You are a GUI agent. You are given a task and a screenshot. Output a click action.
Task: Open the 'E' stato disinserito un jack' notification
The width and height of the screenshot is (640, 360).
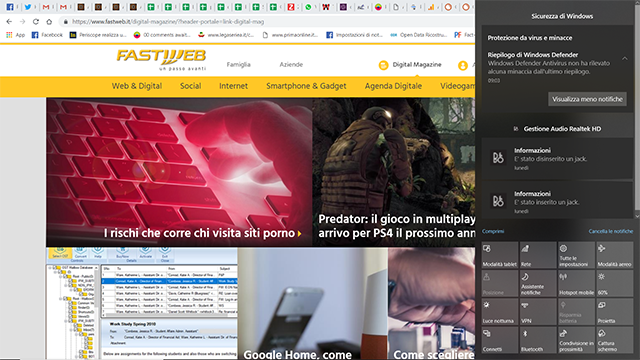click(557, 159)
